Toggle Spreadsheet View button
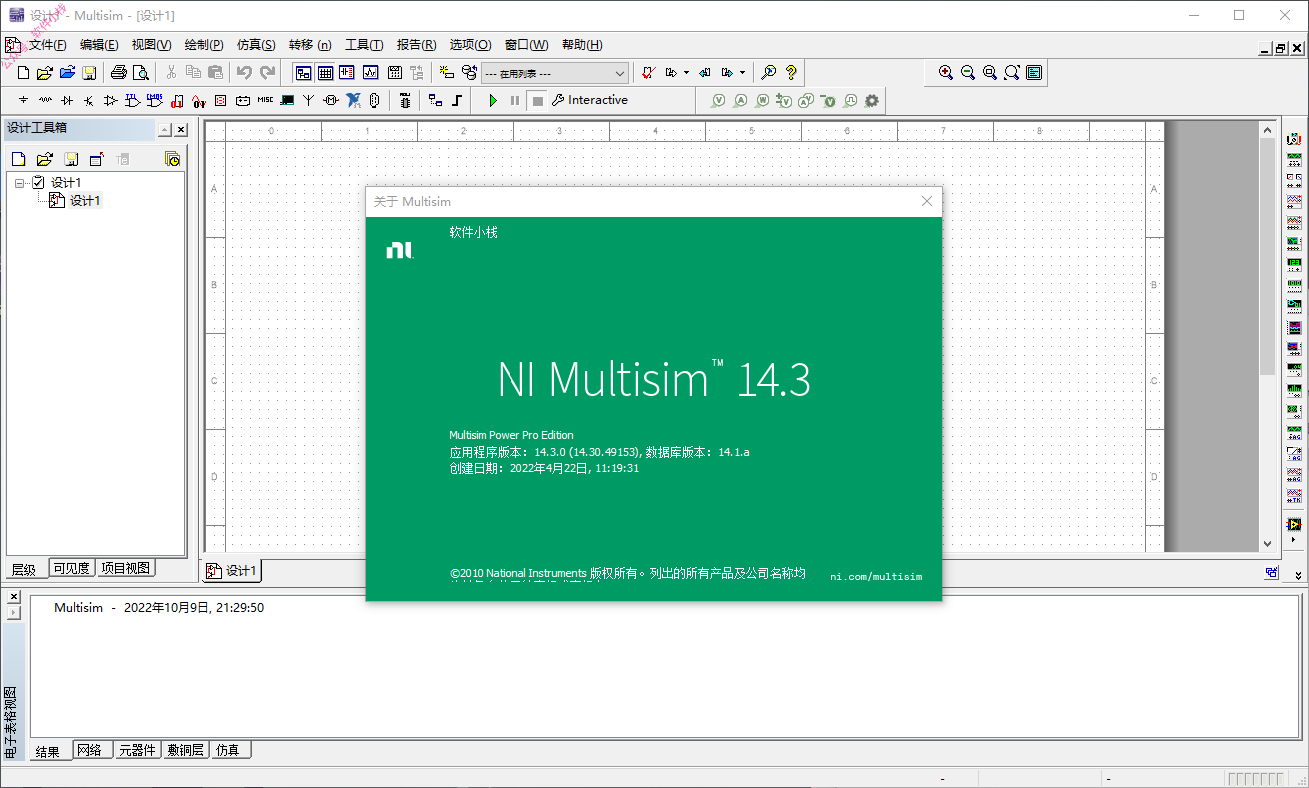The width and height of the screenshot is (1309, 788). (325, 72)
